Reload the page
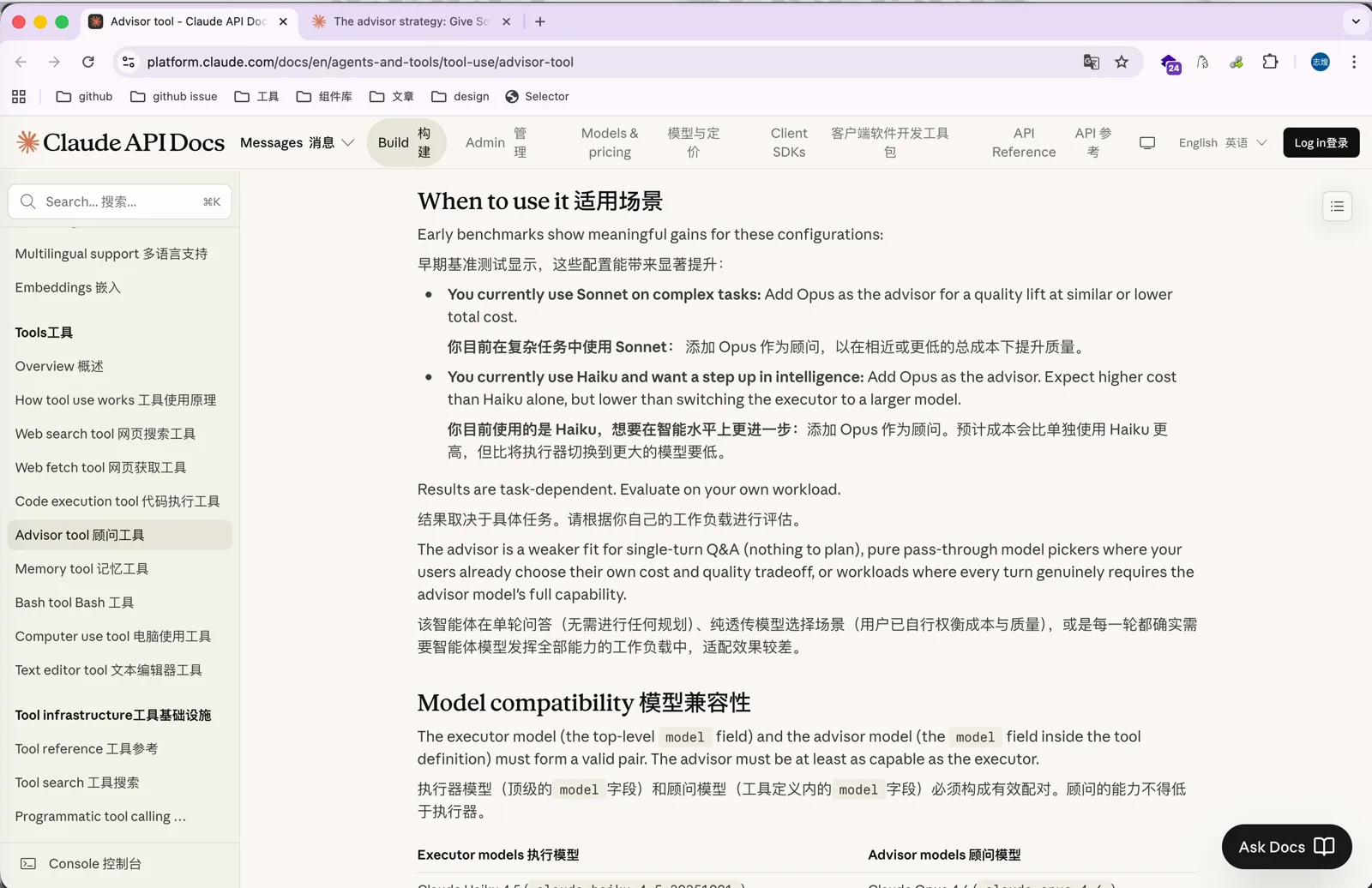 [87, 62]
